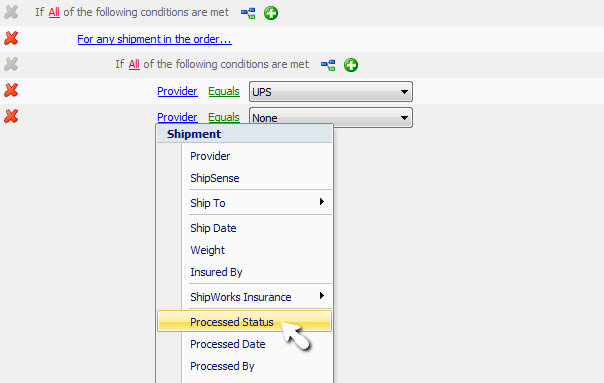Open 'For any shipment in the order…' link

click(154, 39)
